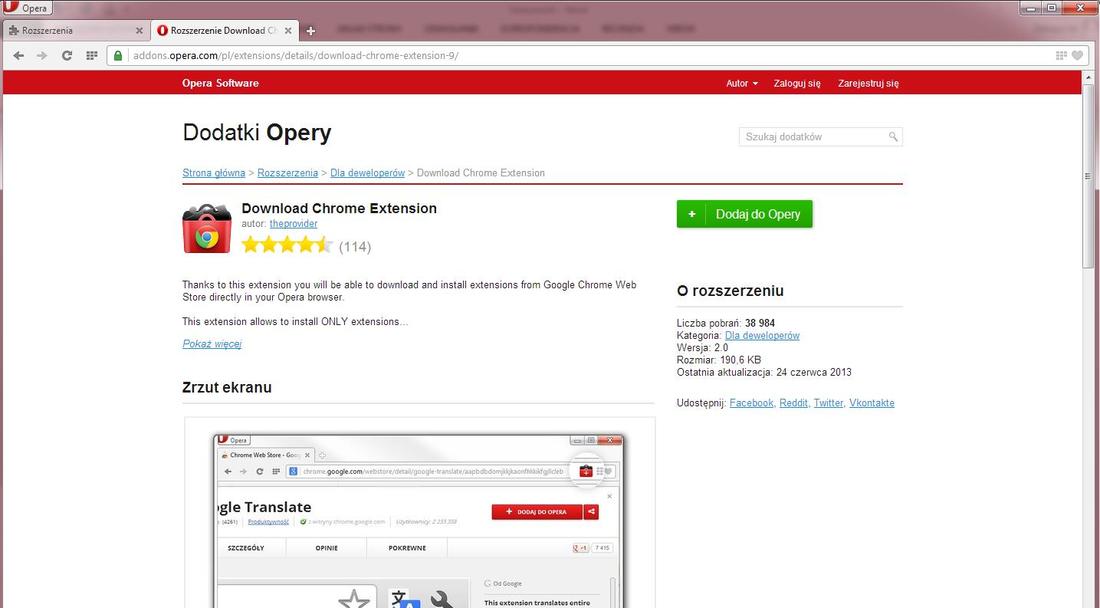Expand description with Pokaż więcej

212,344
